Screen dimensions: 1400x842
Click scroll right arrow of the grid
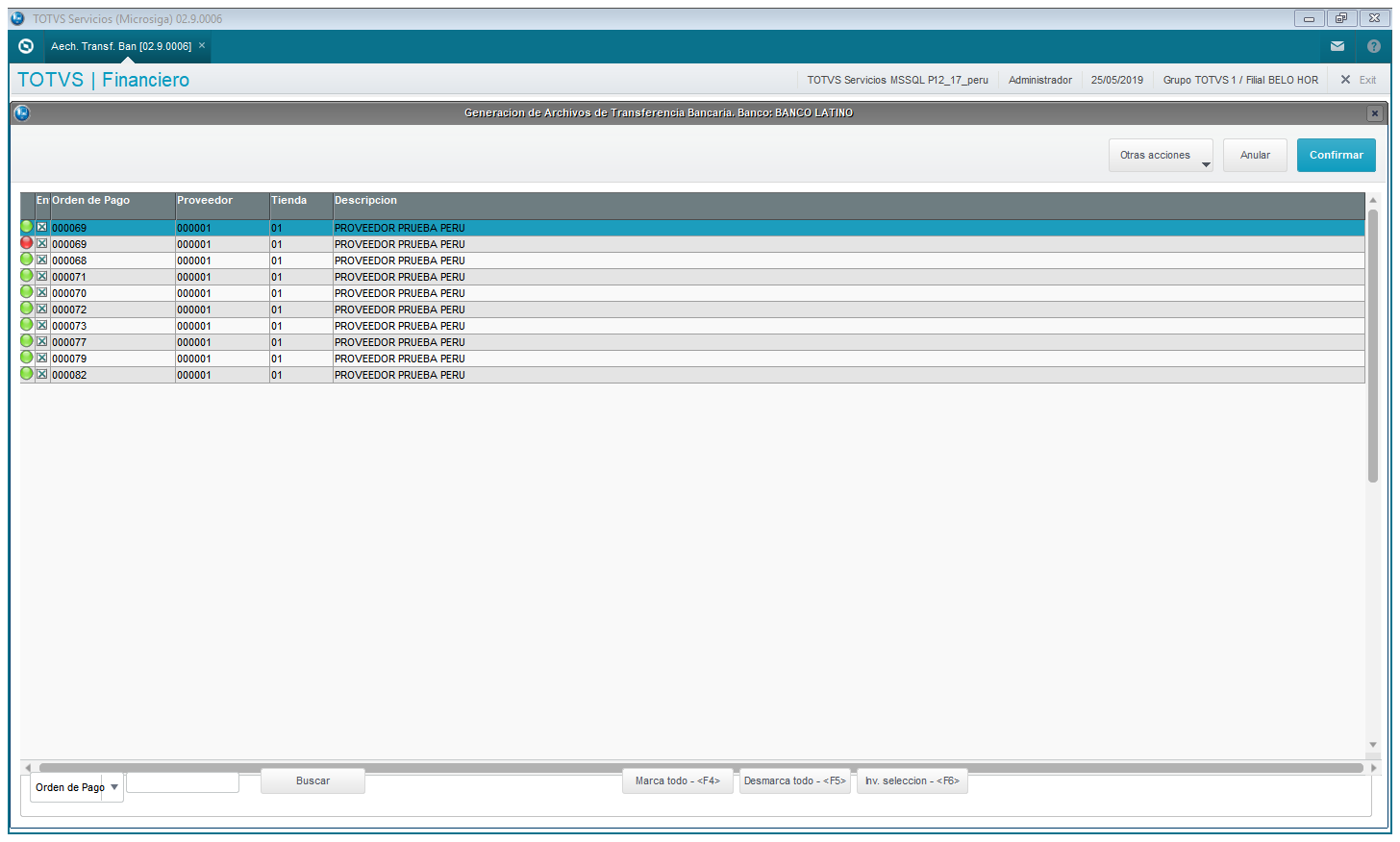[x=1374, y=768]
